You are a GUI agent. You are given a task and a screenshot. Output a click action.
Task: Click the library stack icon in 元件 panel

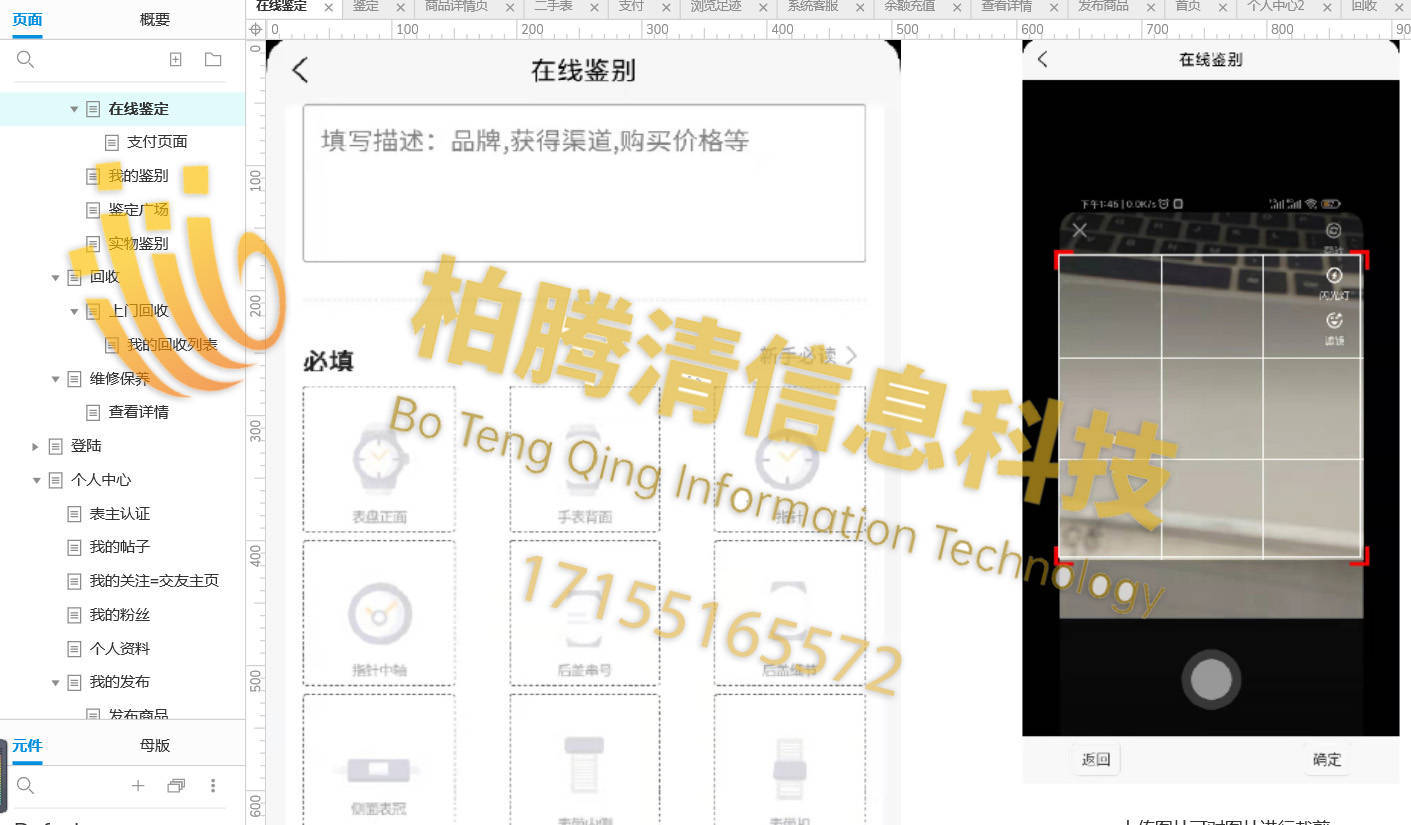(x=176, y=786)
